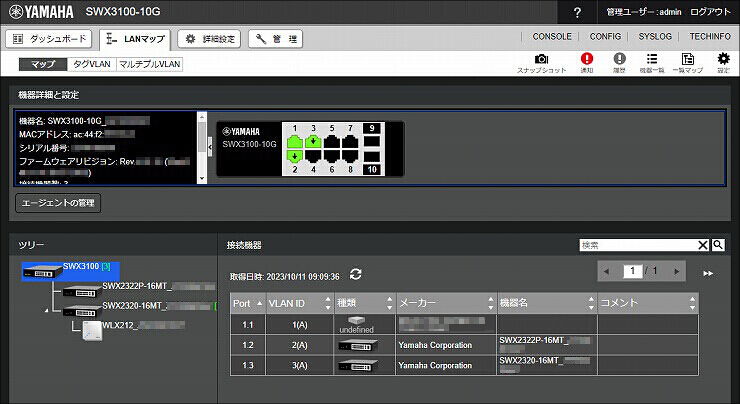Sort the table by VLAN ID column

click(x=300, y=303)
